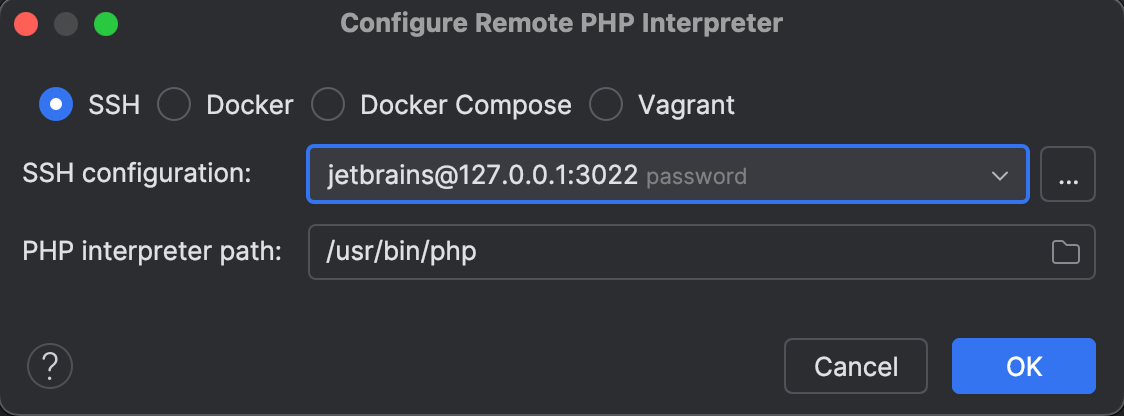The height and width of the screenshot is (416, 1124).
Task: Confirm the interpreter with OK
Action: click(1023, 366)
